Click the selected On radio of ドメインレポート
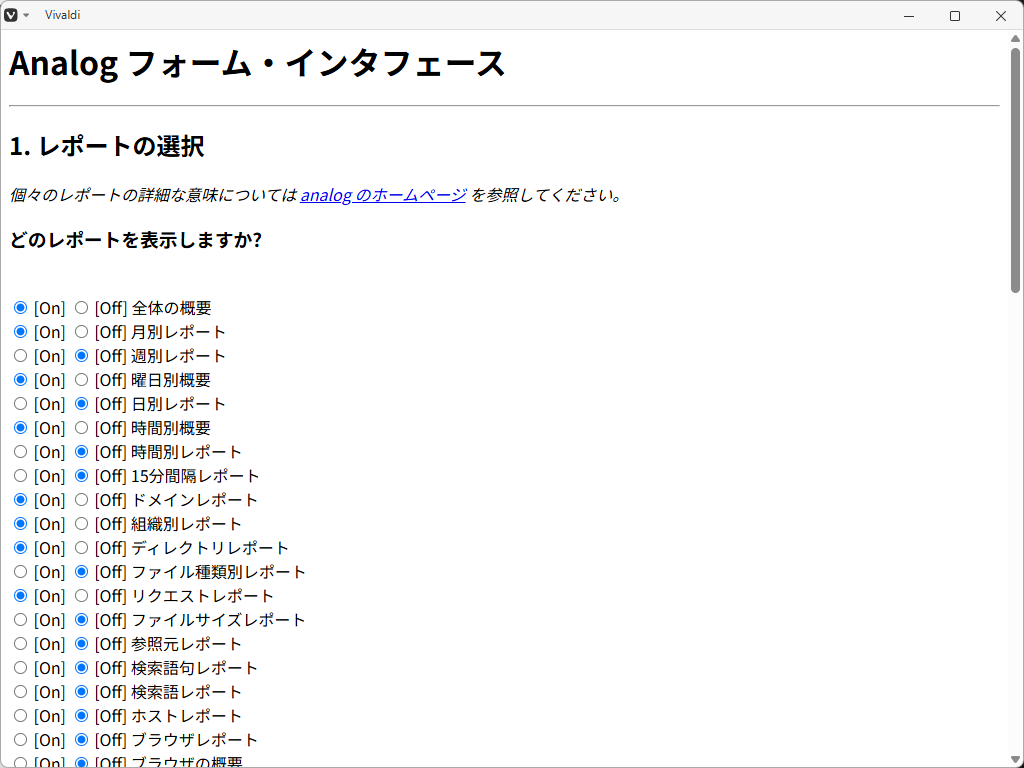Image resolution: width=1024 pixels, height=768 pixels. pos(20,500)
